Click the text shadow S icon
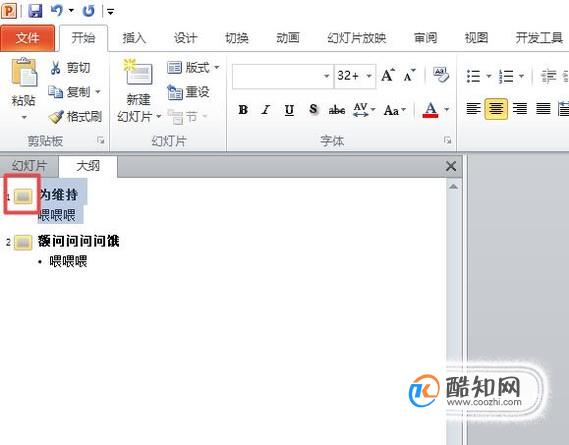569x445 pixels. pyautogui.click(x=314, y=109)
